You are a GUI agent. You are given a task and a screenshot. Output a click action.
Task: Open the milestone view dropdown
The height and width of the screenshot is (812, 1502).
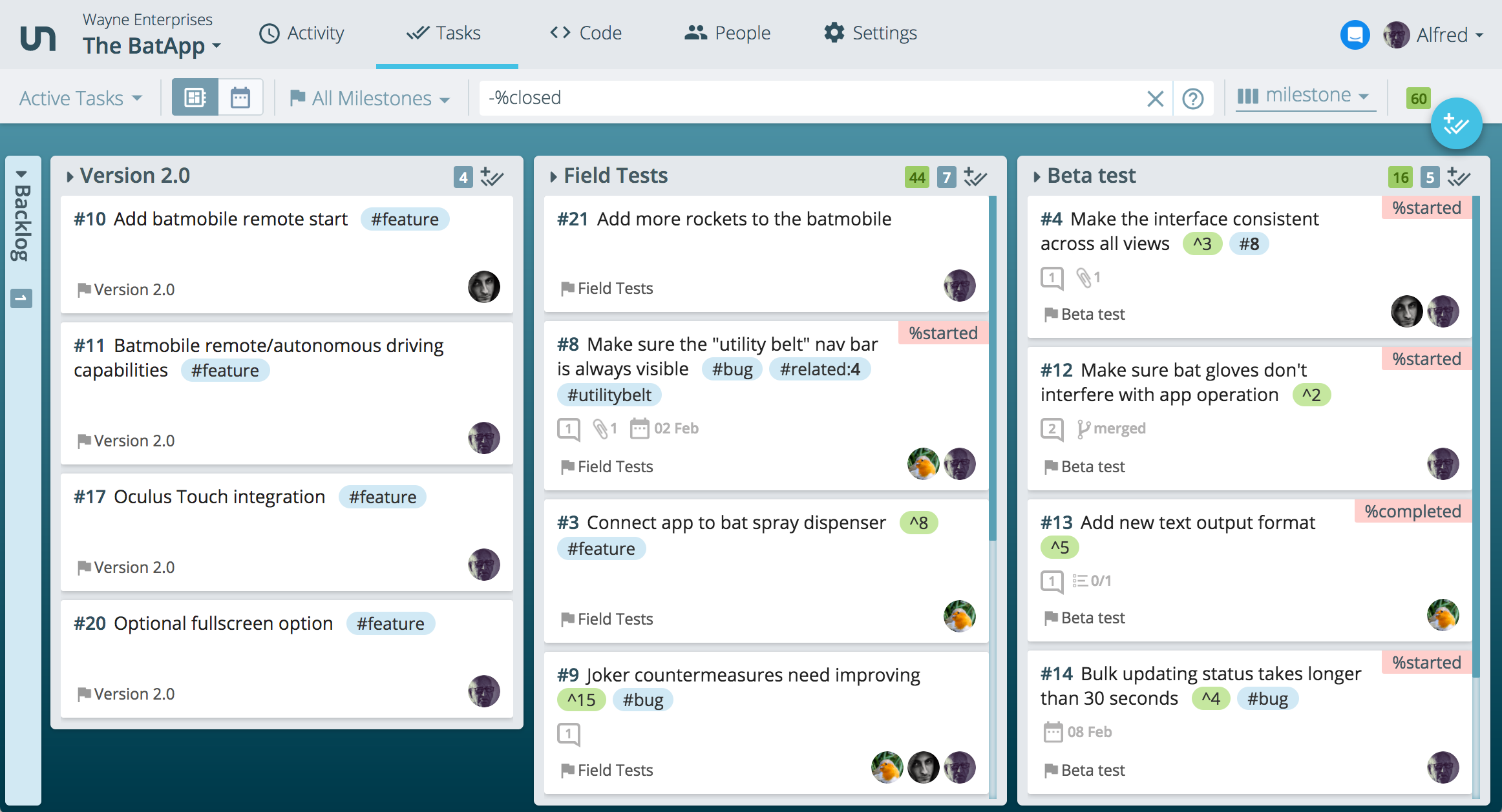point(1305,97)
